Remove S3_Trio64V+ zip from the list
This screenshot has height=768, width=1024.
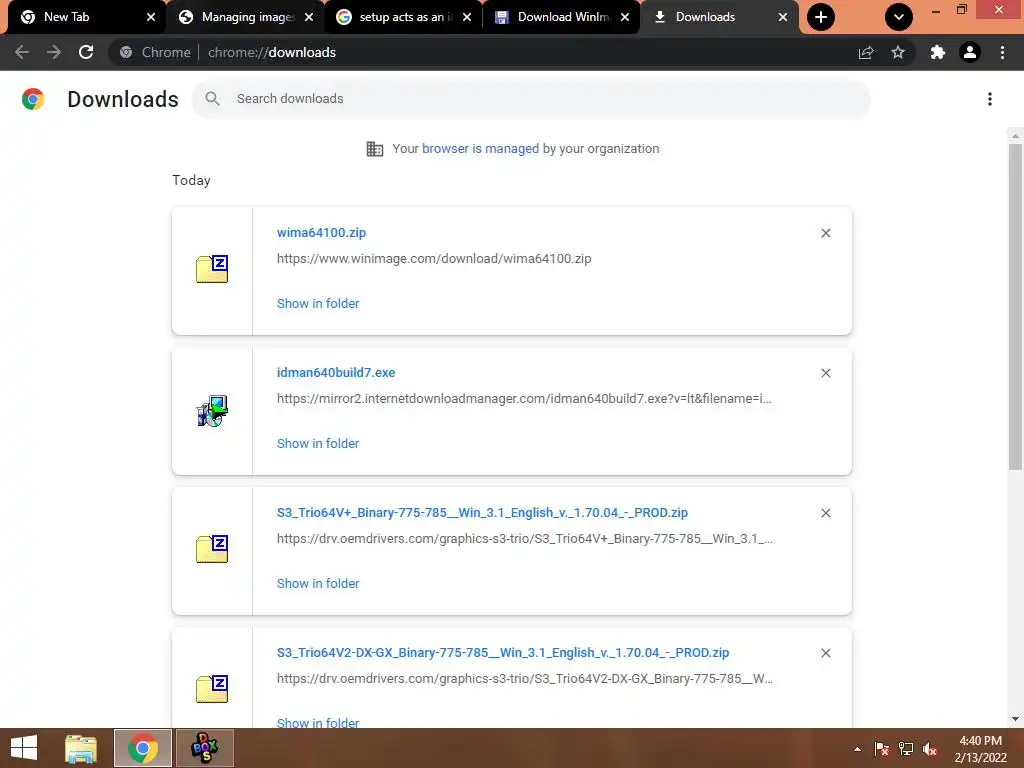[x=826, y=513]
